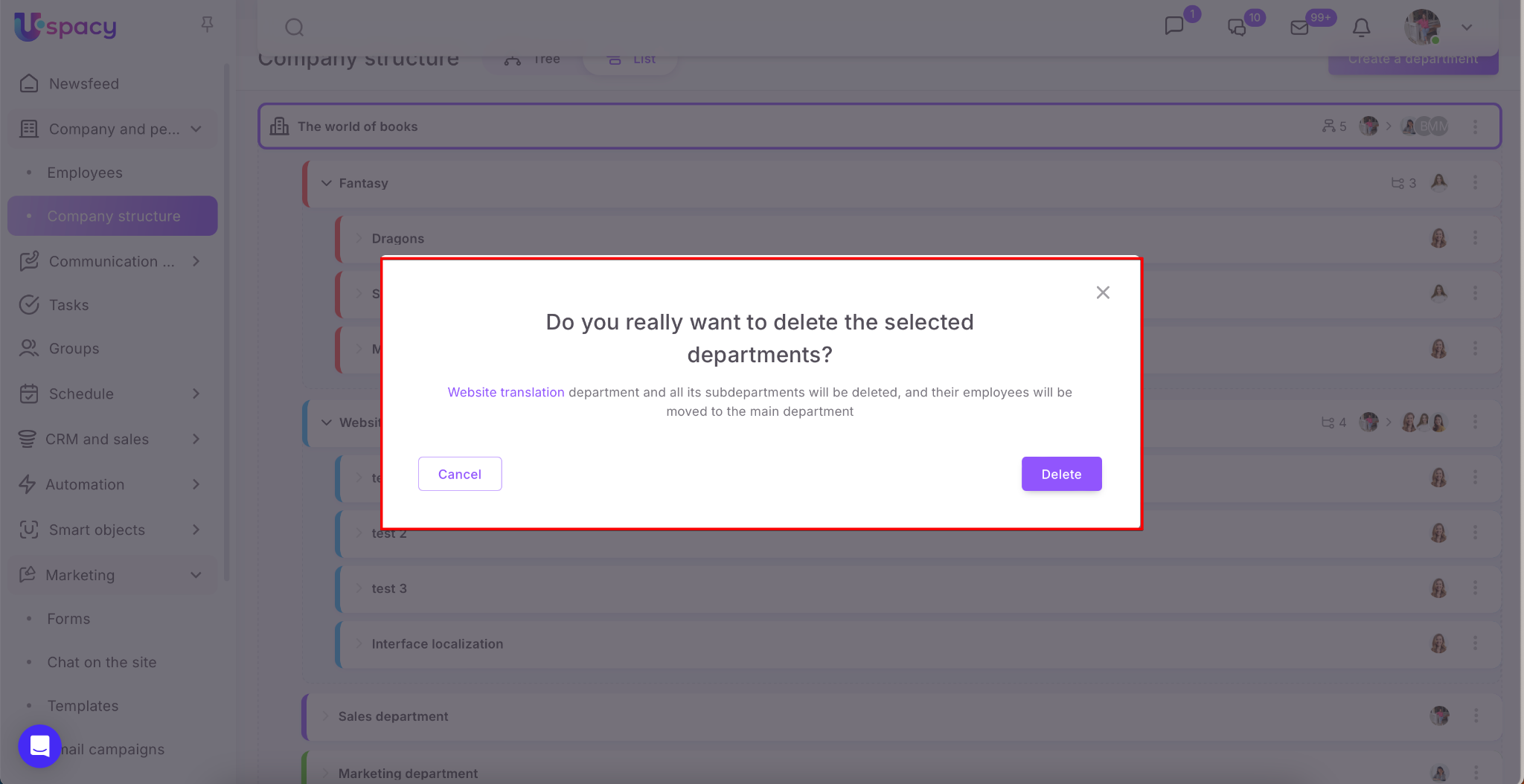This screenshot has height=784, width=1524.
Task: Close the delete confirmation dialog
Action: click(1103, 292)
